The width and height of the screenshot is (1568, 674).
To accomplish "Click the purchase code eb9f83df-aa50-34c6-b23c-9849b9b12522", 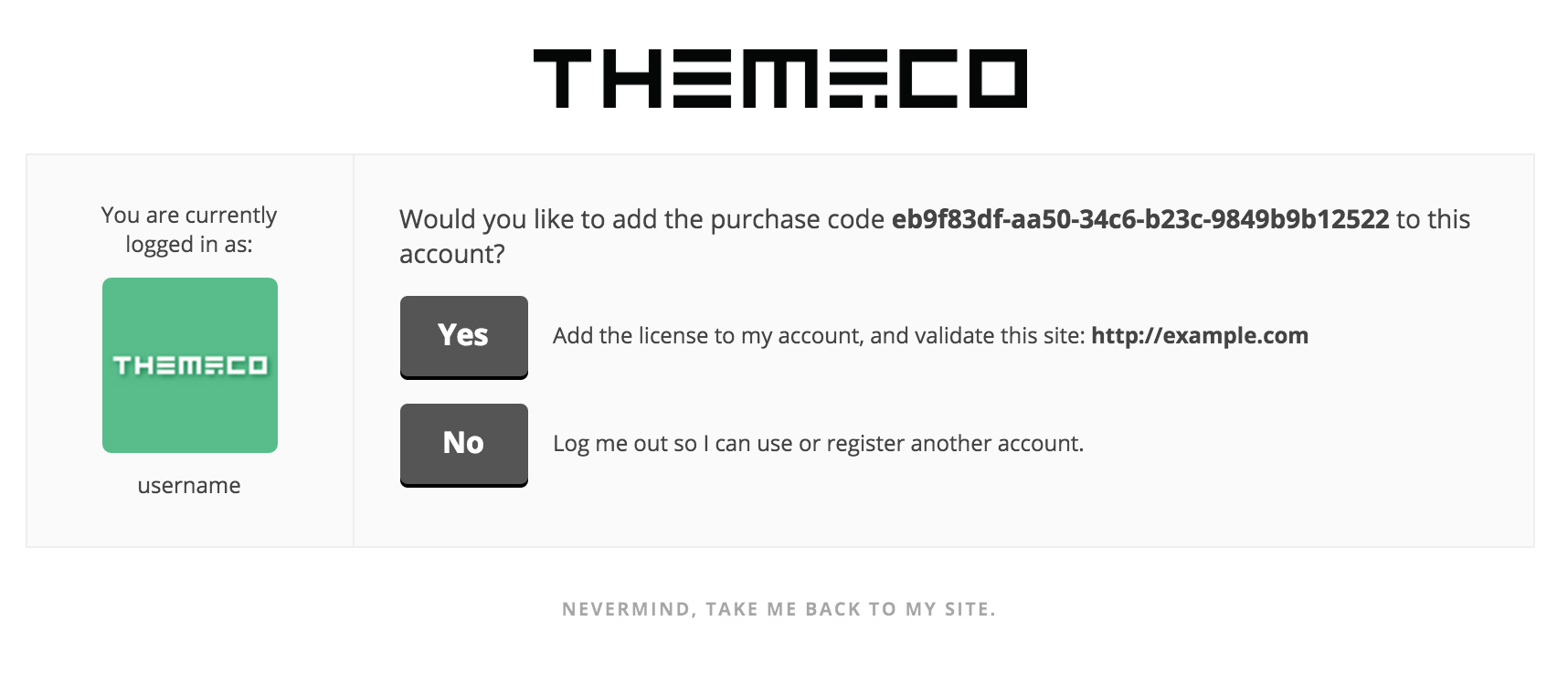I will [x=1140, y=219].
